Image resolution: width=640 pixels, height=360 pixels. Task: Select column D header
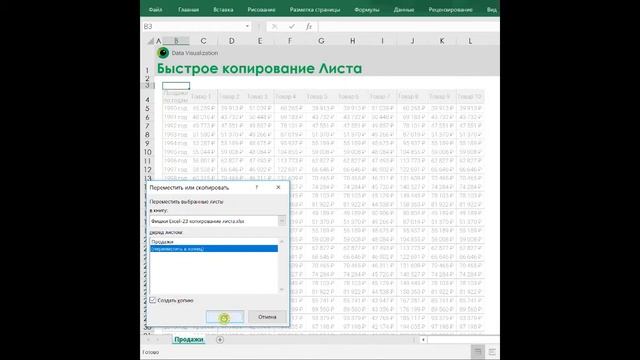231,41
